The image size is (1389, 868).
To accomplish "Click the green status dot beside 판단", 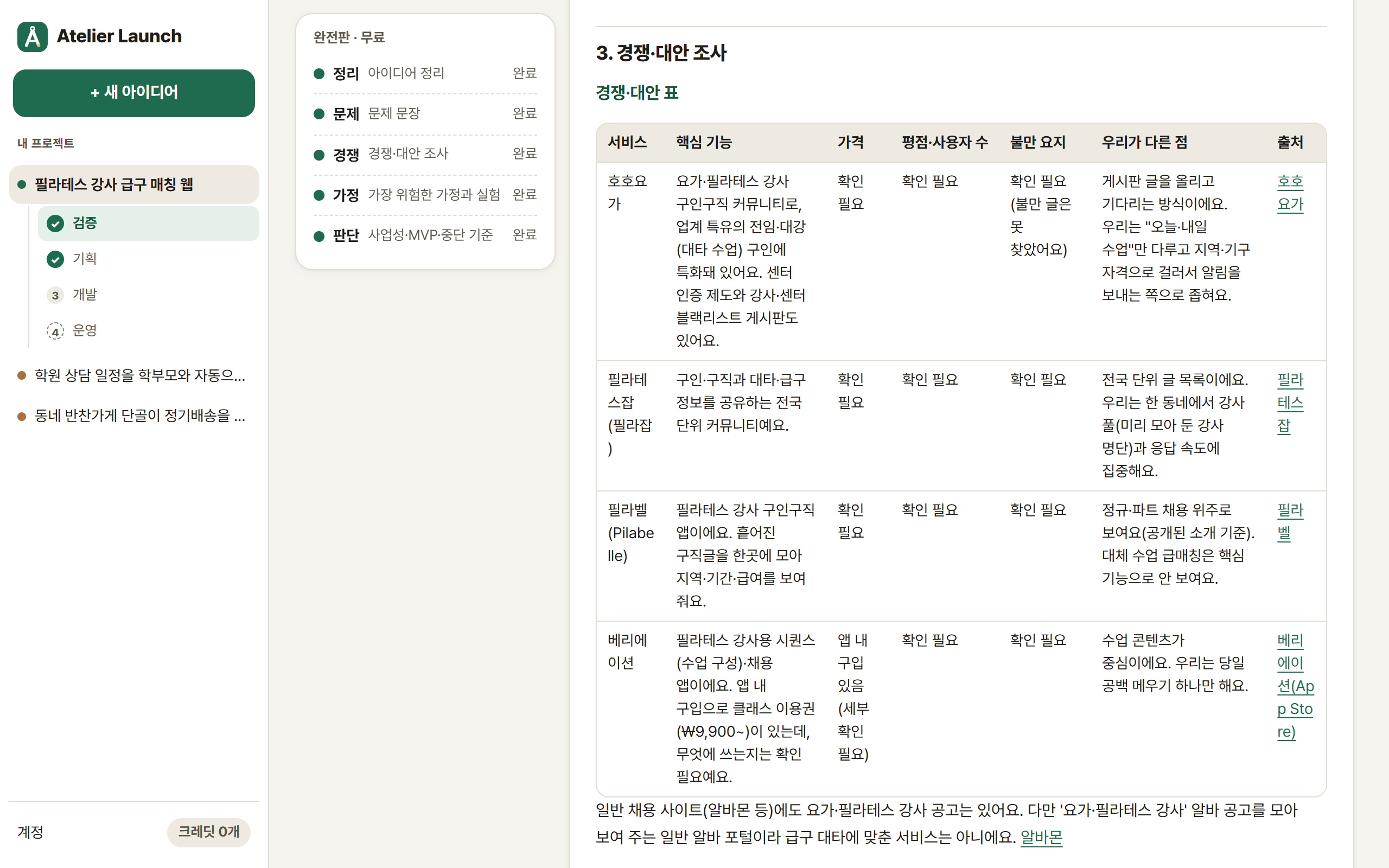I will point(319,236).
